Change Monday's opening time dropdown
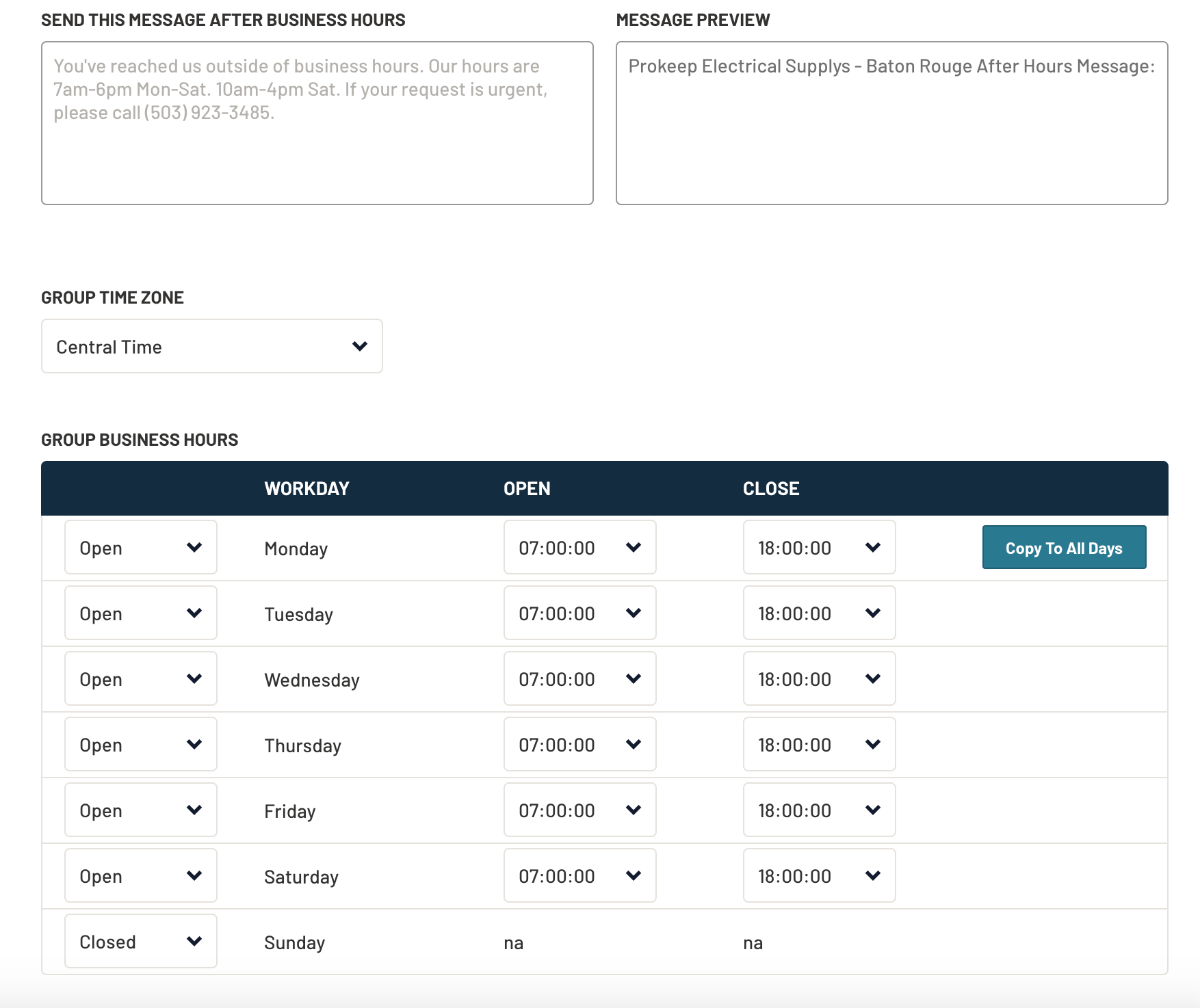 coord(579,548)
